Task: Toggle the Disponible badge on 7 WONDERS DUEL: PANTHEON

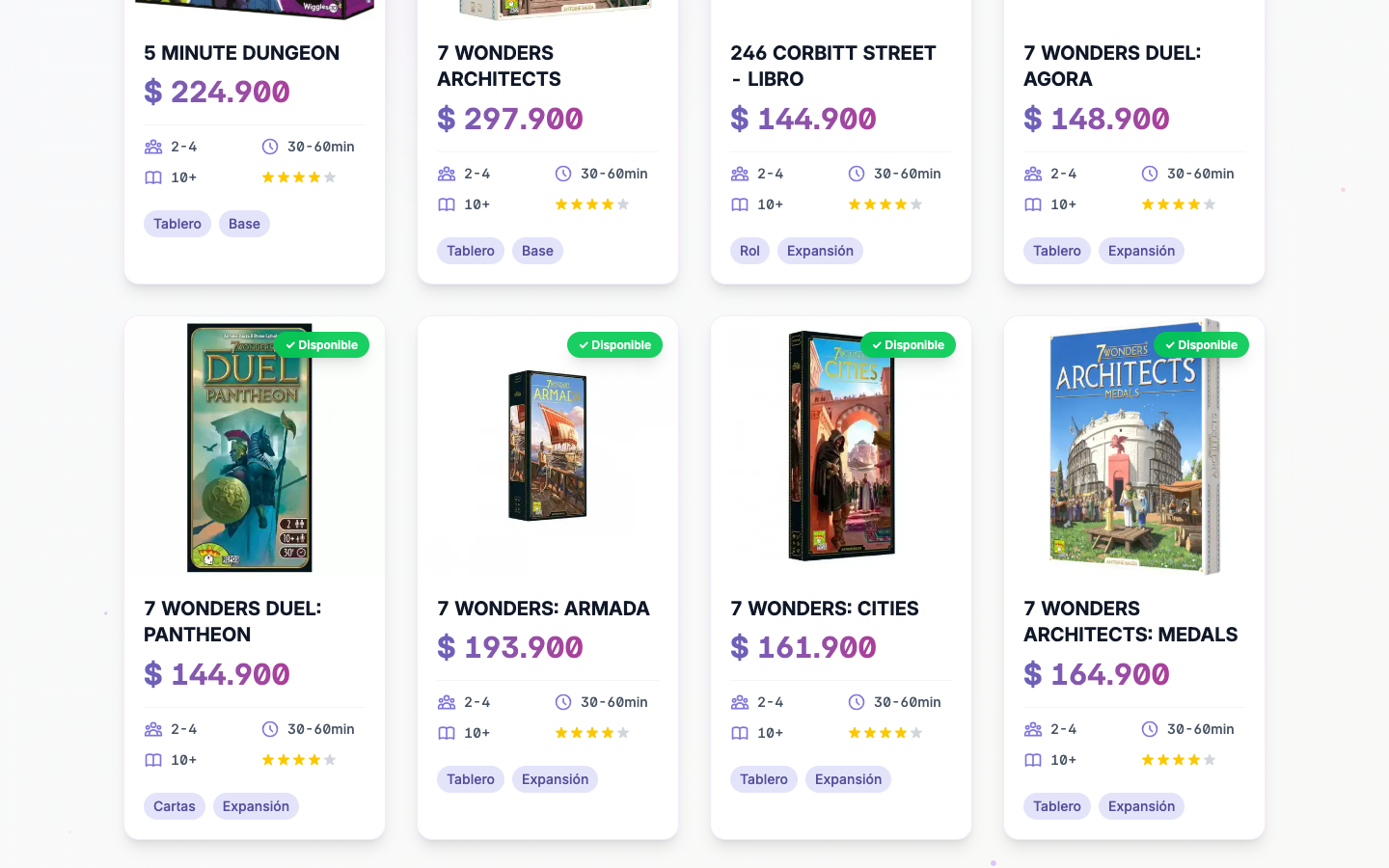Action: pyautogui.click(x=321, y=344)
